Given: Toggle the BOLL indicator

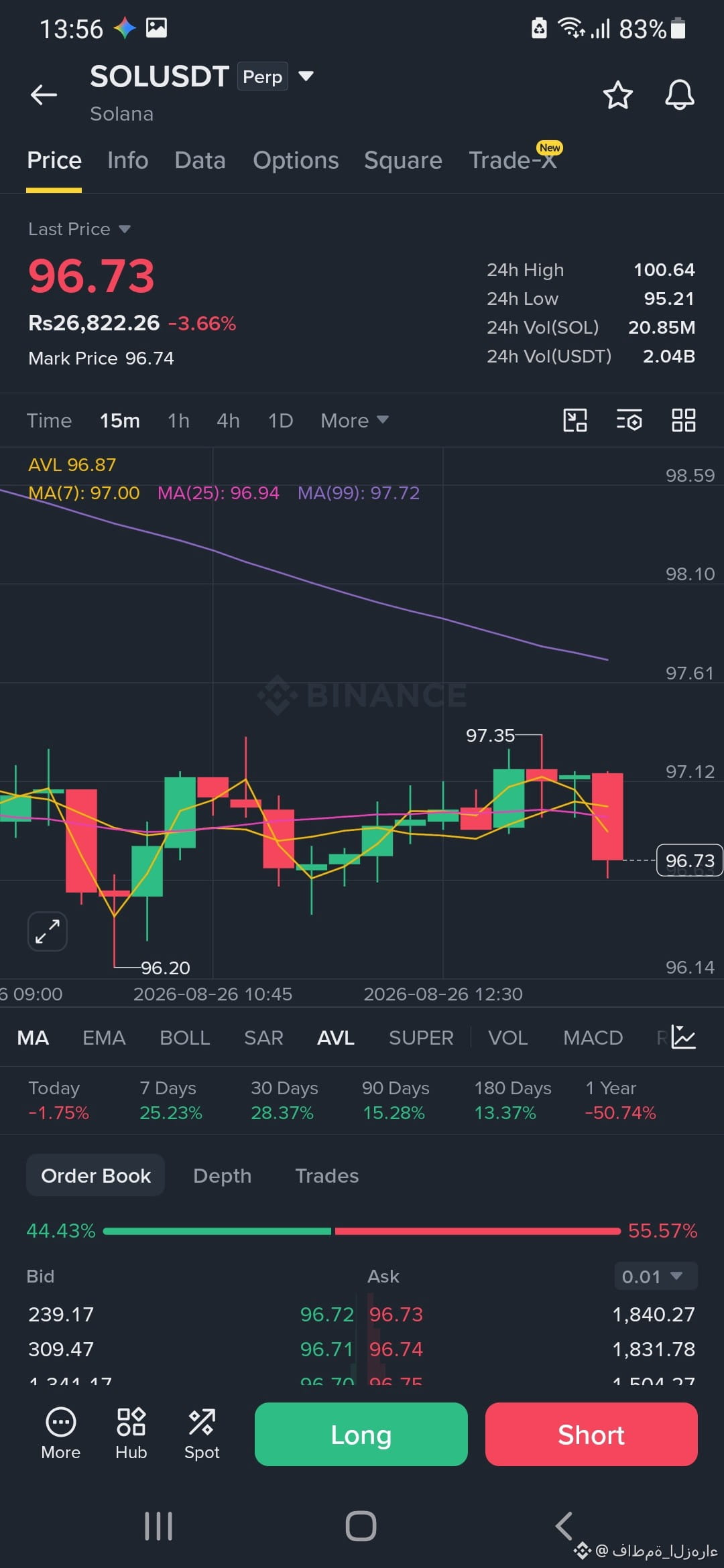Looking at the screenshot, I should click(185, 1038).
